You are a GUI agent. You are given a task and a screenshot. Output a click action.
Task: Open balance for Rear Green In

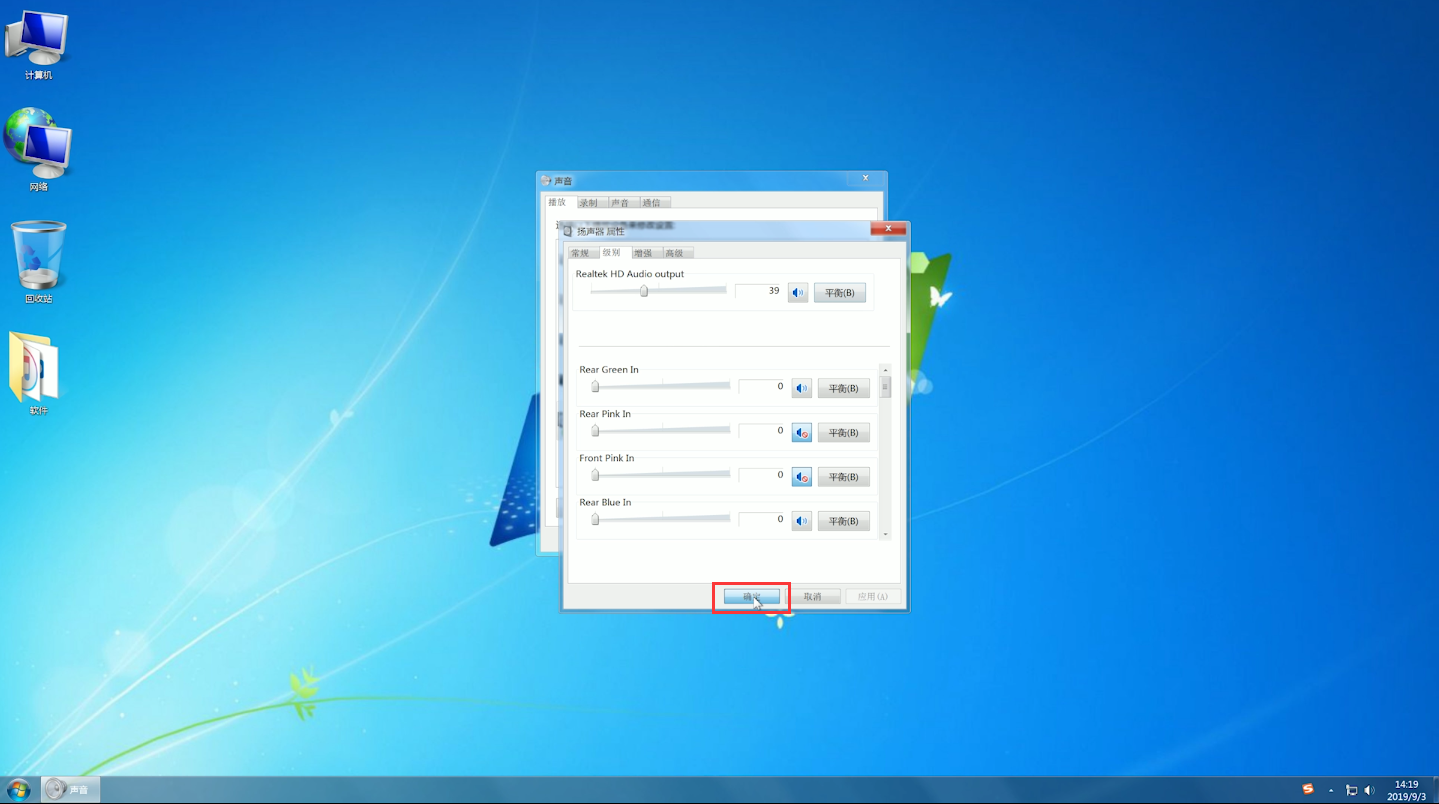click(x=844, y=388)
